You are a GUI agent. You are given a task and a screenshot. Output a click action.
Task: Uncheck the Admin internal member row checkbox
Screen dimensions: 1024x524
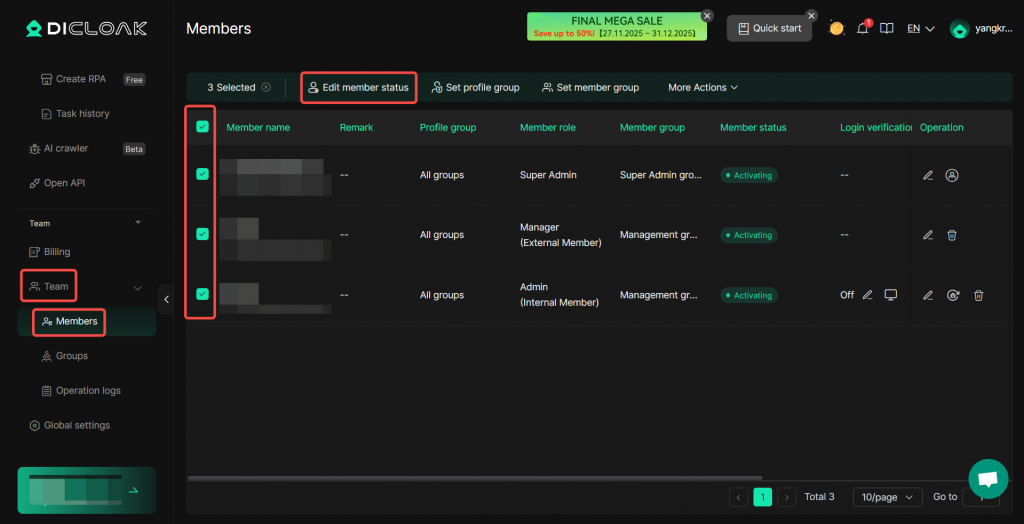tap(203, 294)
